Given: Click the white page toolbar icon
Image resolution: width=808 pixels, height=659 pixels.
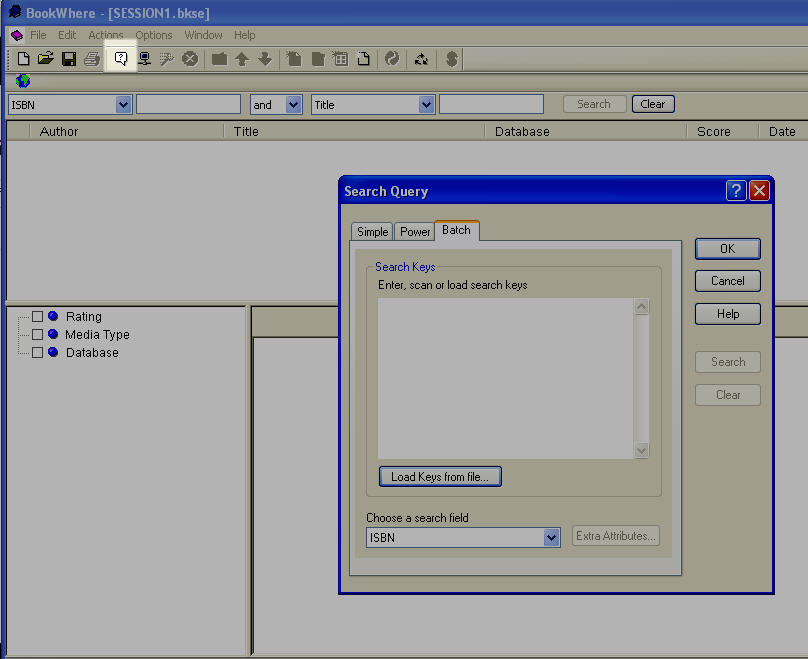Looking at the screenshot, I should point(363,59).
